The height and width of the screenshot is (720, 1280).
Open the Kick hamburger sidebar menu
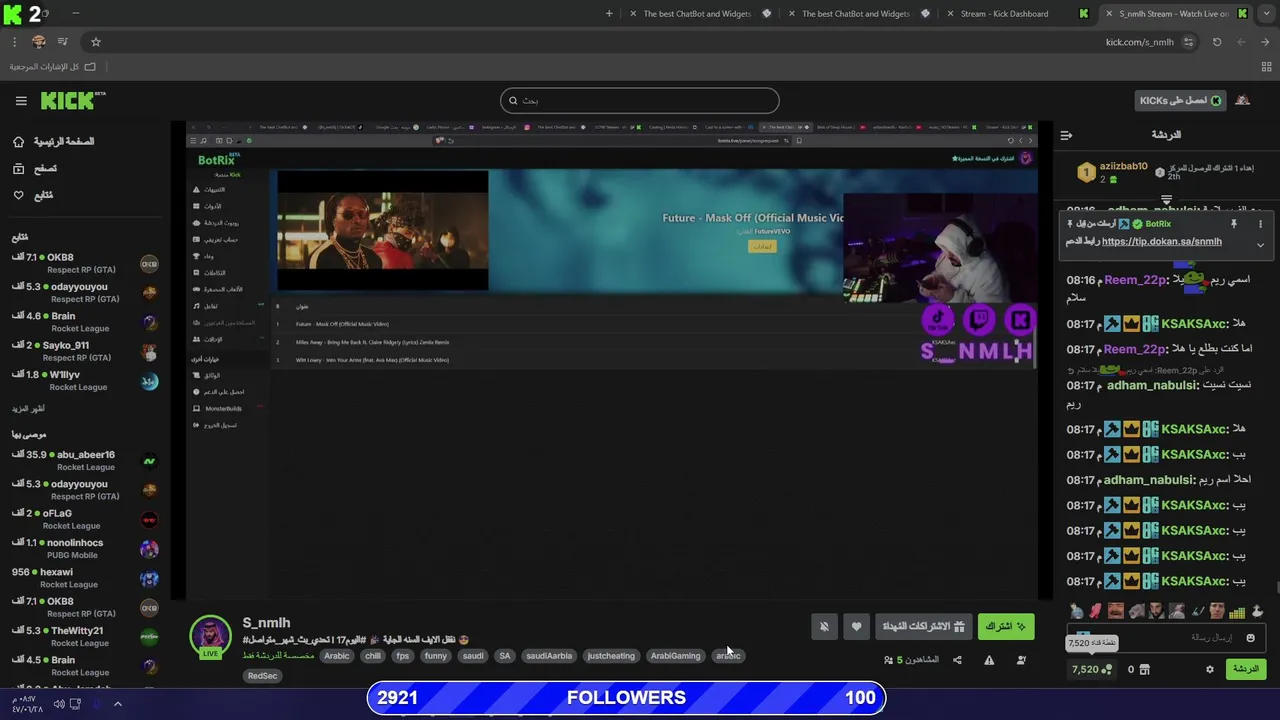click(x=21, y=101)
